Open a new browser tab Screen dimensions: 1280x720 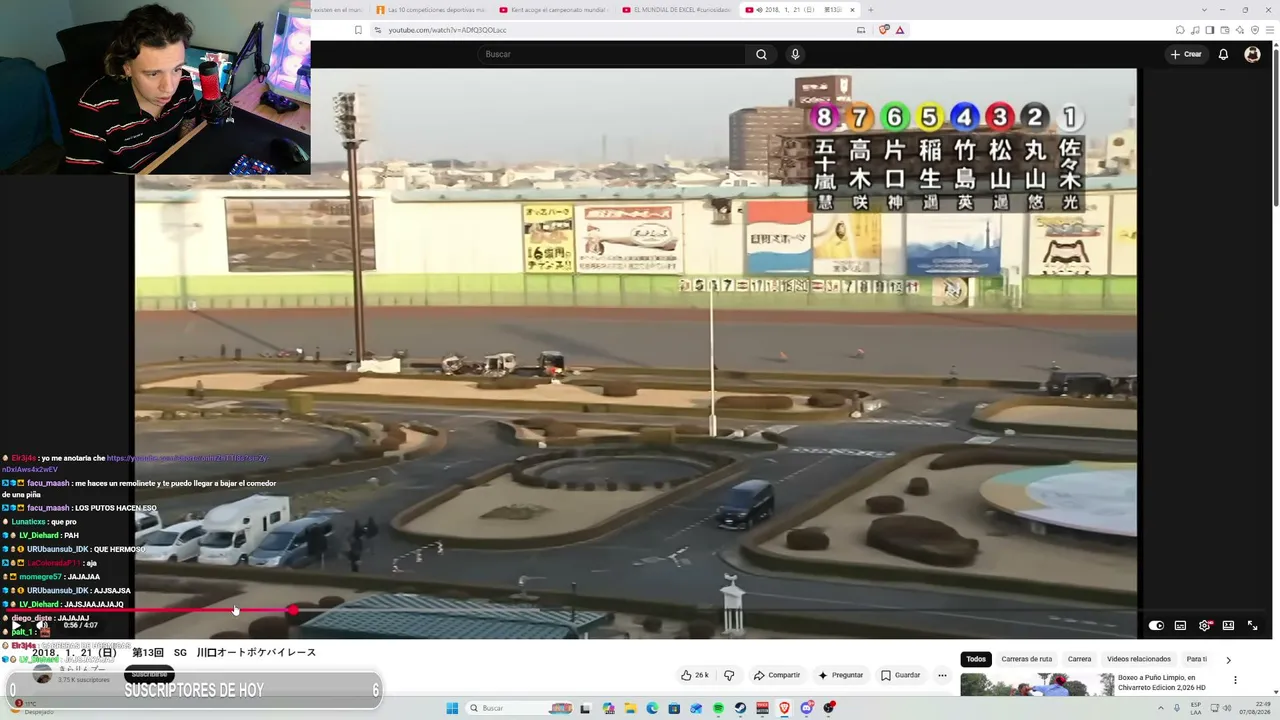coord(870,10)
